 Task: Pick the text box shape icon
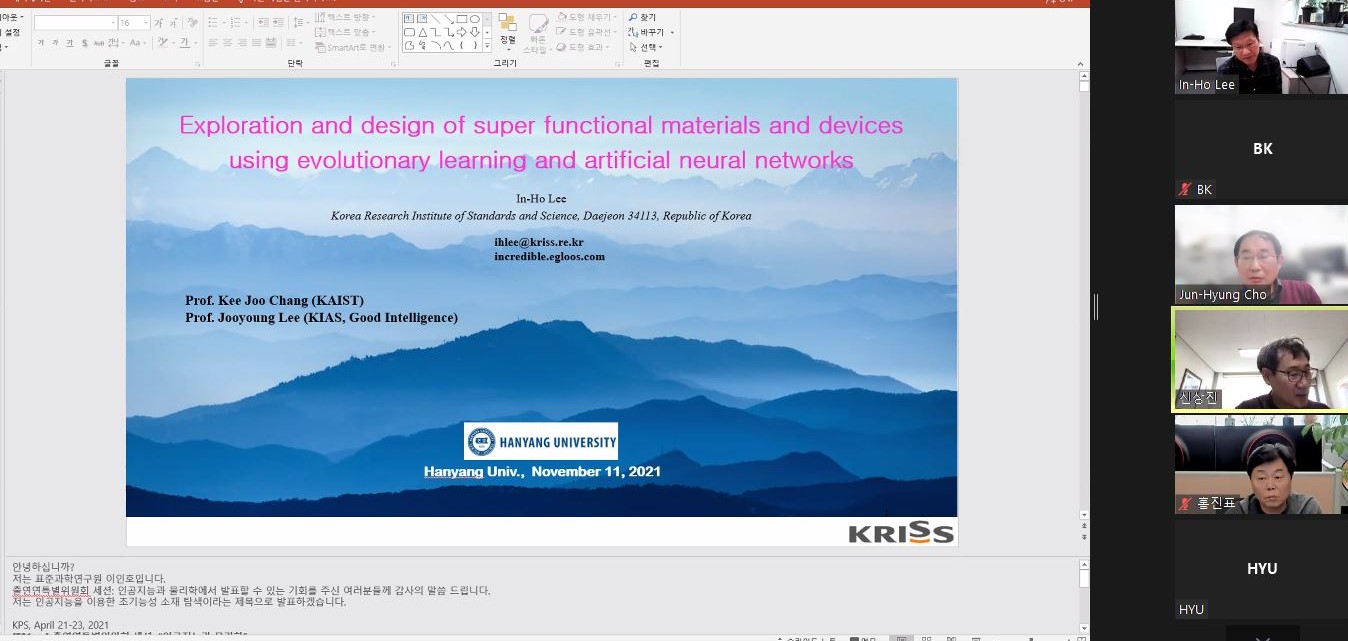pos(410,19)
